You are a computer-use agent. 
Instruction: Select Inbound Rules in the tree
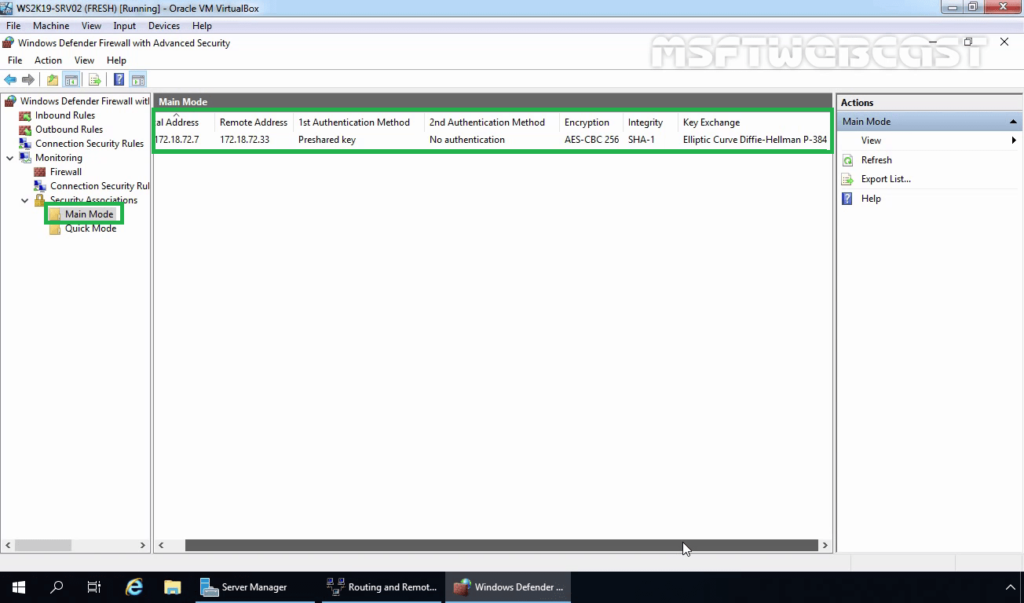point(65,115)
